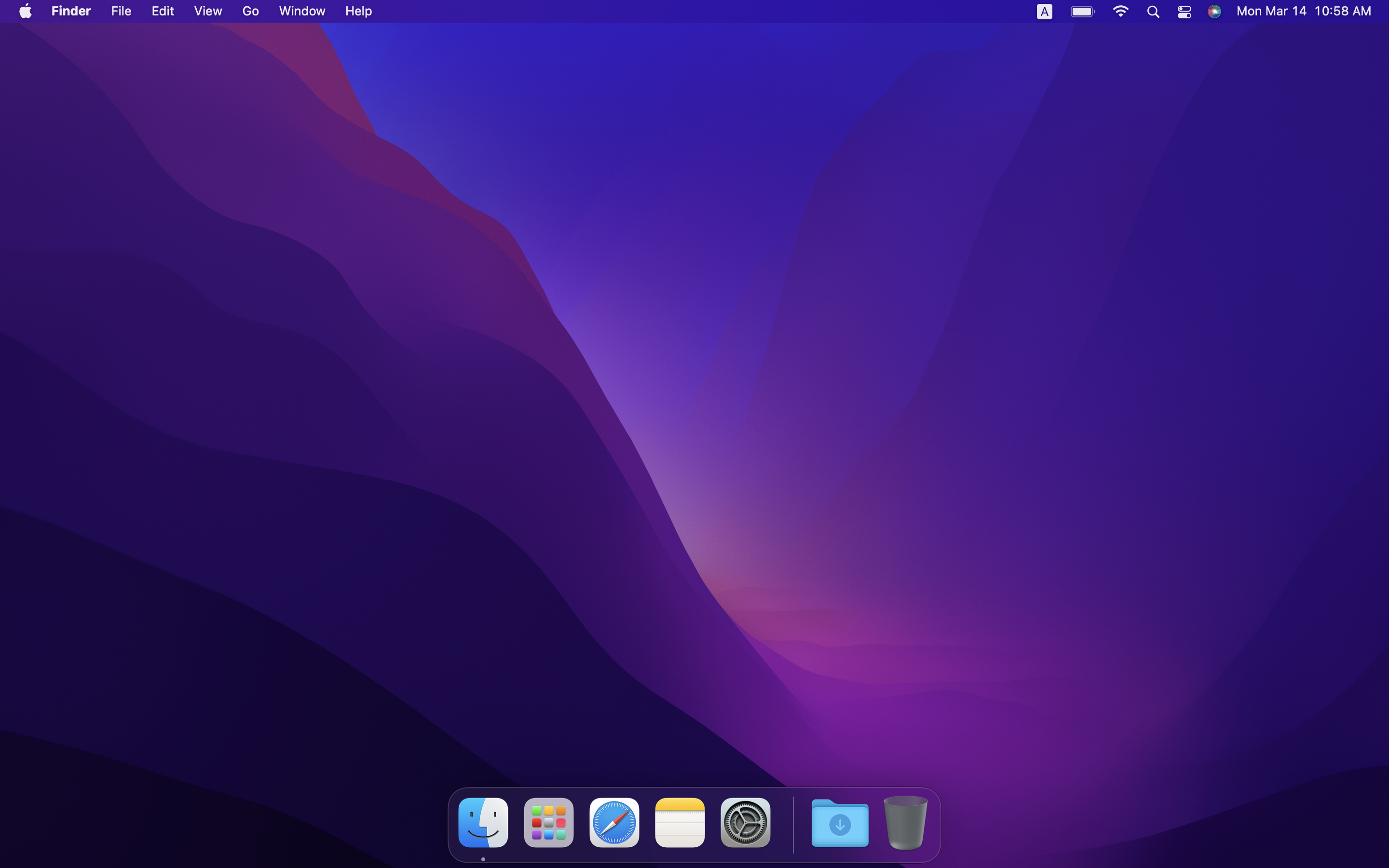This screenshot has height=868, width=1389.
Task: Open the Trash in the Dock
Action: (905, 822)
